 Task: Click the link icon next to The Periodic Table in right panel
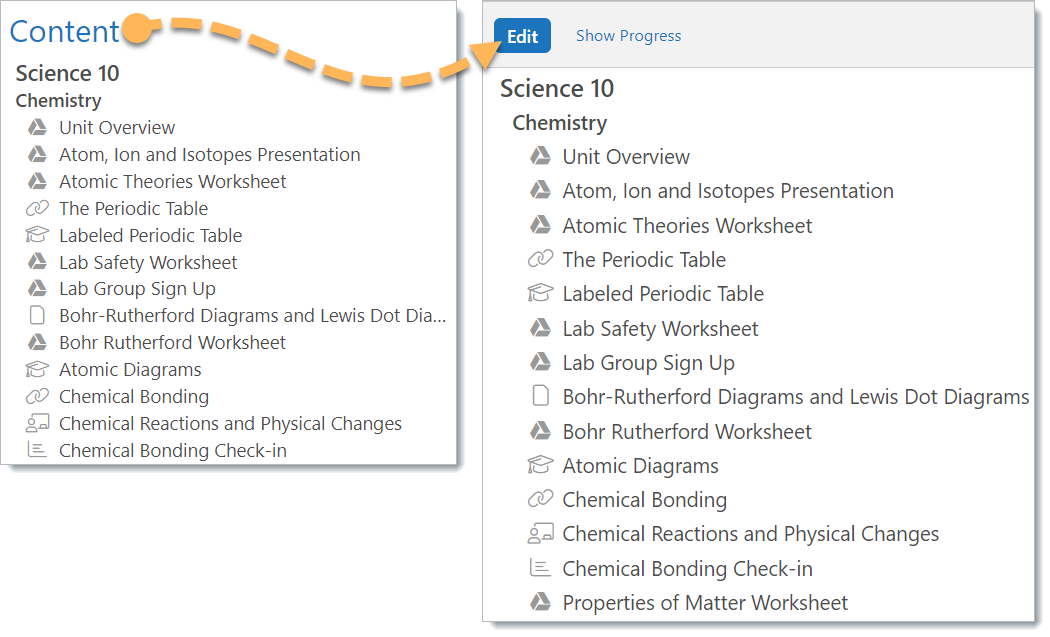(540, 259)
